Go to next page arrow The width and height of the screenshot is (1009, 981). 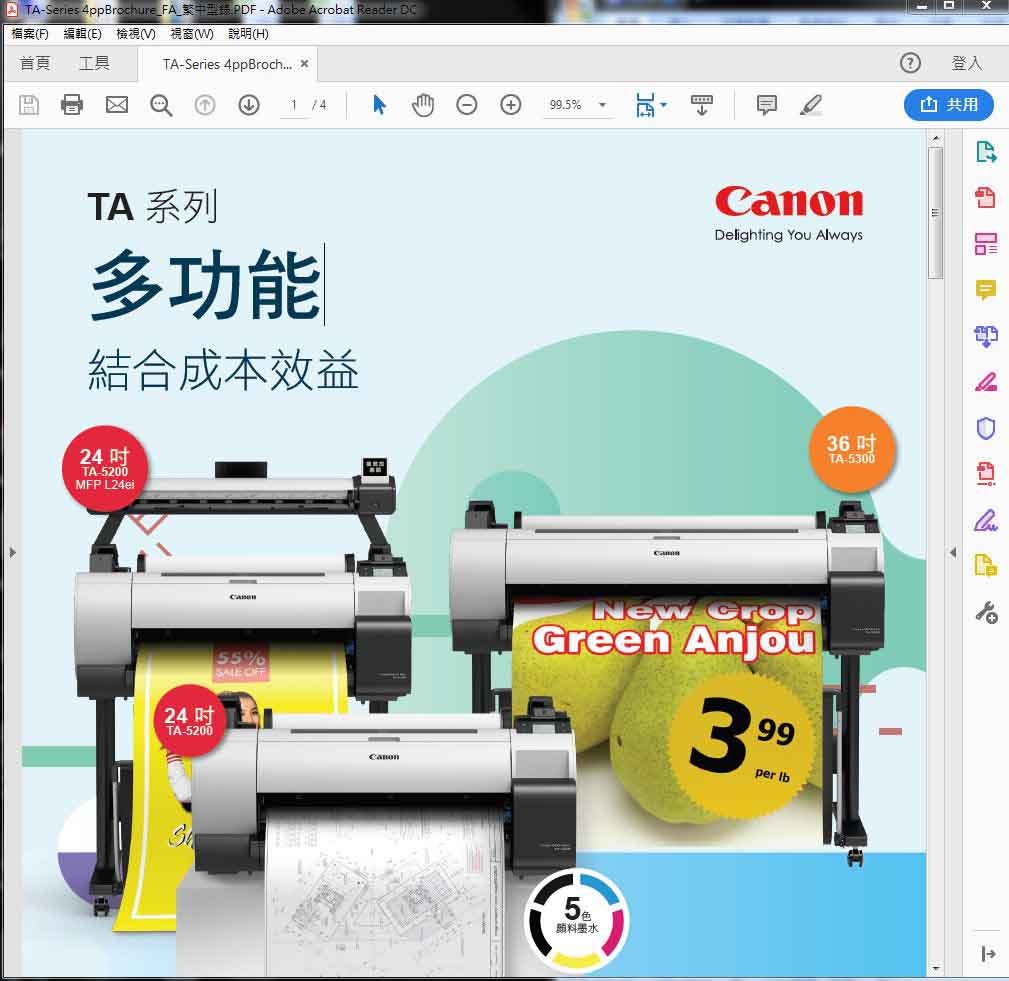pos(249,104)
